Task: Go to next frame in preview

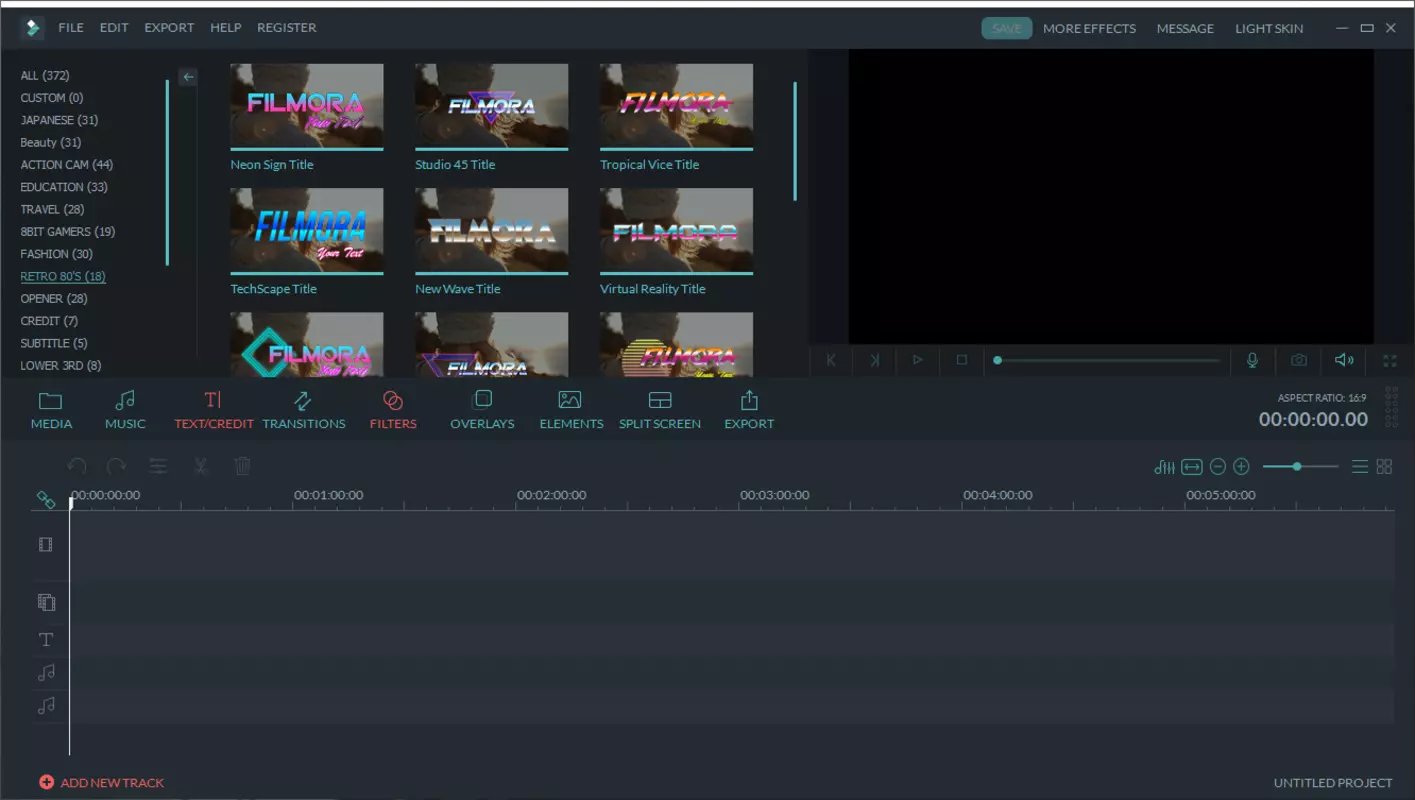Action: (x=874, y=360)
